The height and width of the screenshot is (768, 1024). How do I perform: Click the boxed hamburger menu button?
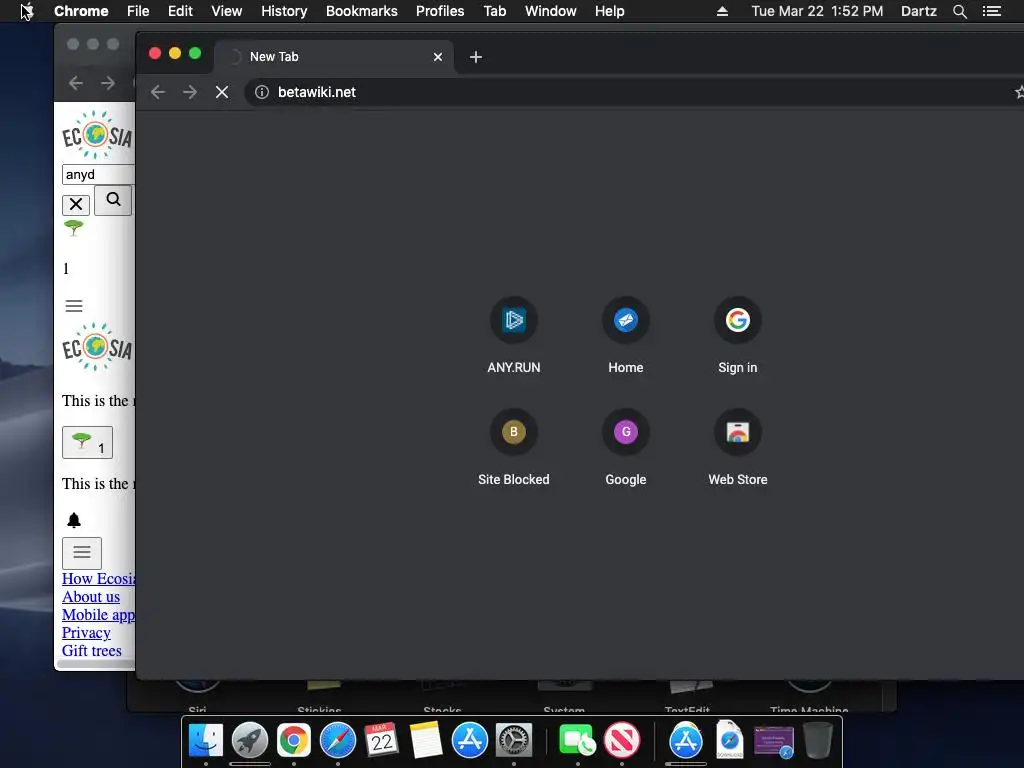(x=82, y=552)
